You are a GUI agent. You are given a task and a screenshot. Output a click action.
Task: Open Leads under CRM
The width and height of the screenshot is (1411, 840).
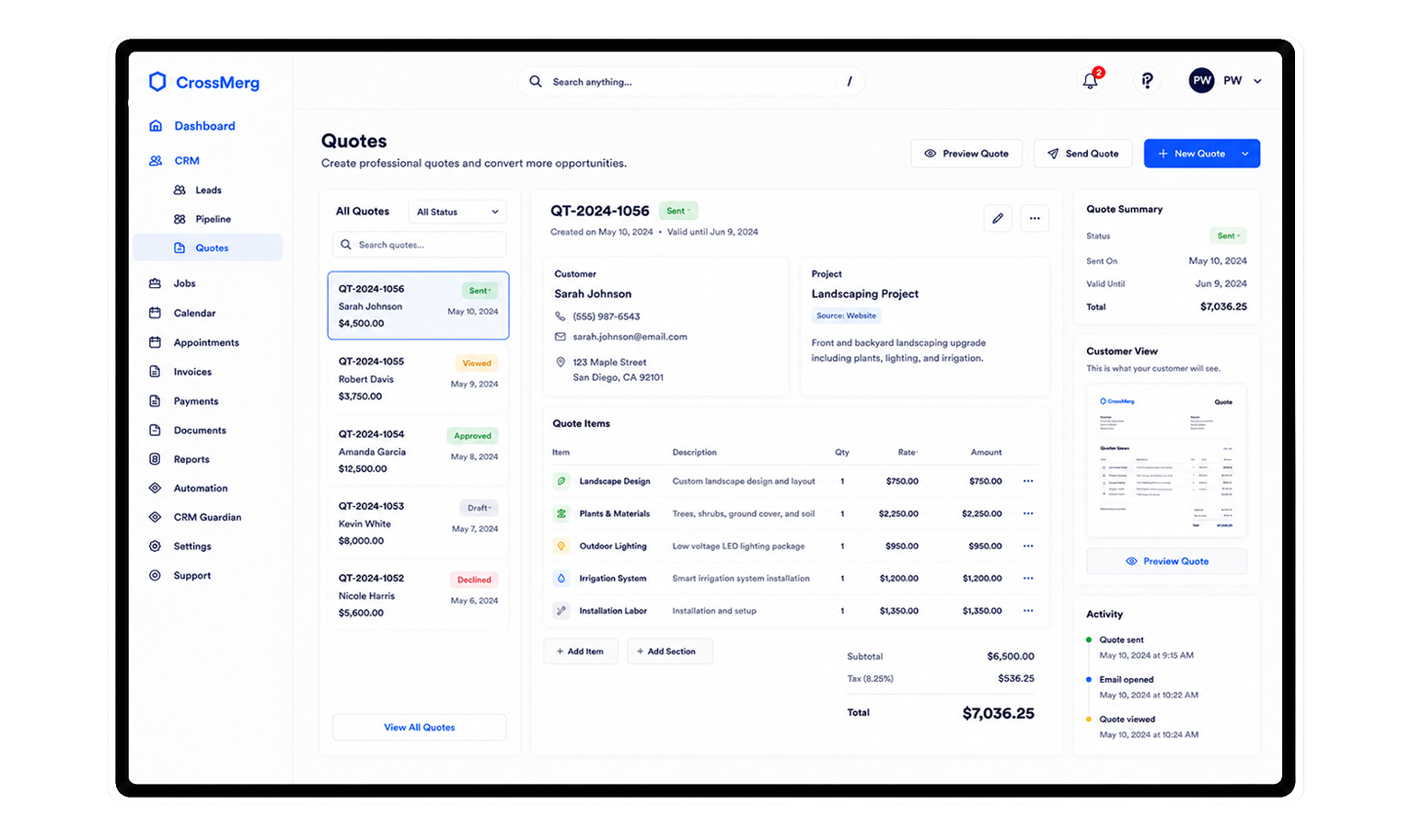pyautogui.click(x=208, y=190)
